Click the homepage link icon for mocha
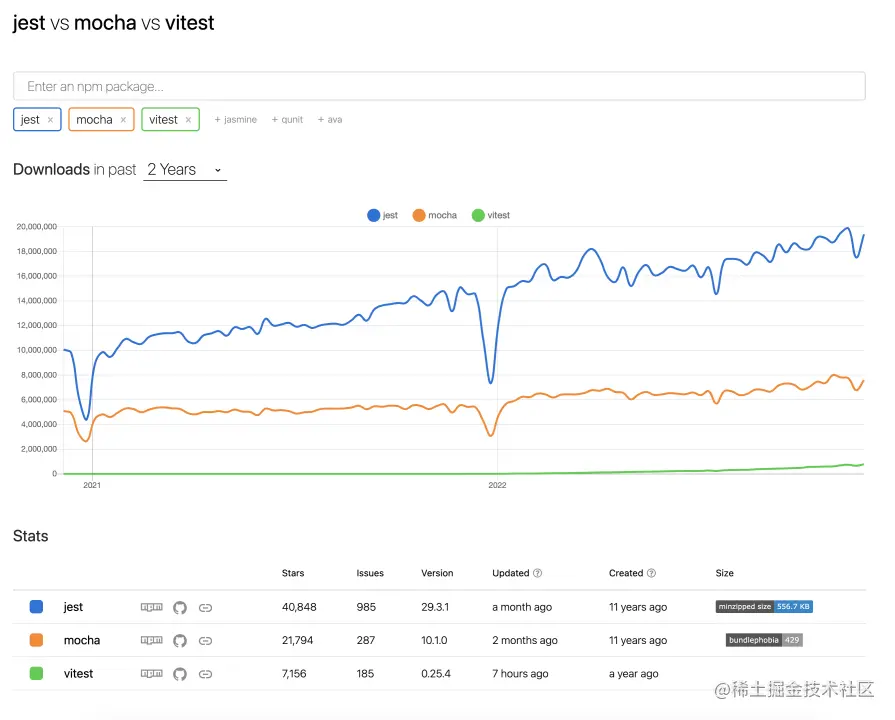This screenshot has height=720, width=895. [x=206, y=641]
